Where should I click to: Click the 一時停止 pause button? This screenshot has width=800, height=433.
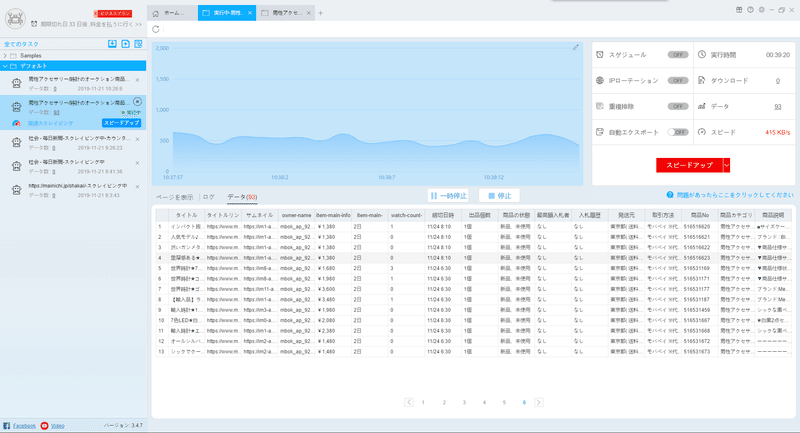coord(448,196)
